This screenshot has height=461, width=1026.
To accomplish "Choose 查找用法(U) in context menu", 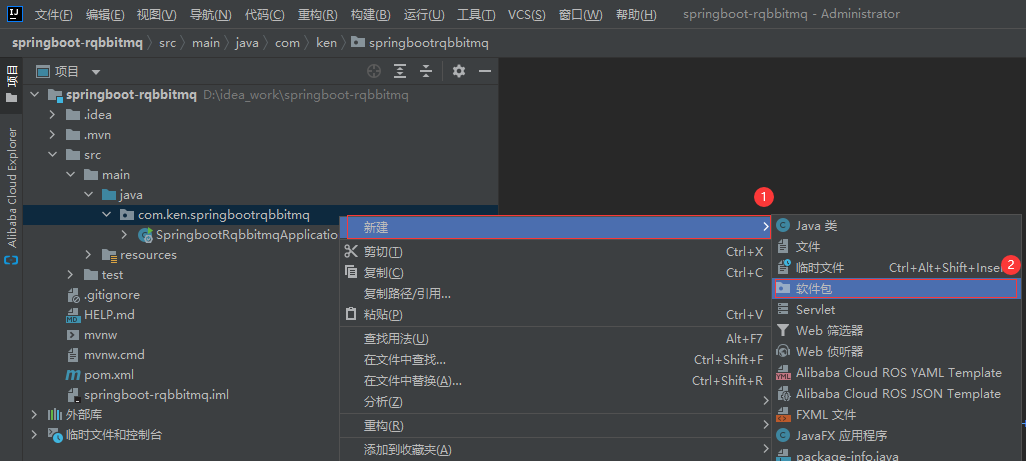I will (556, 339).
